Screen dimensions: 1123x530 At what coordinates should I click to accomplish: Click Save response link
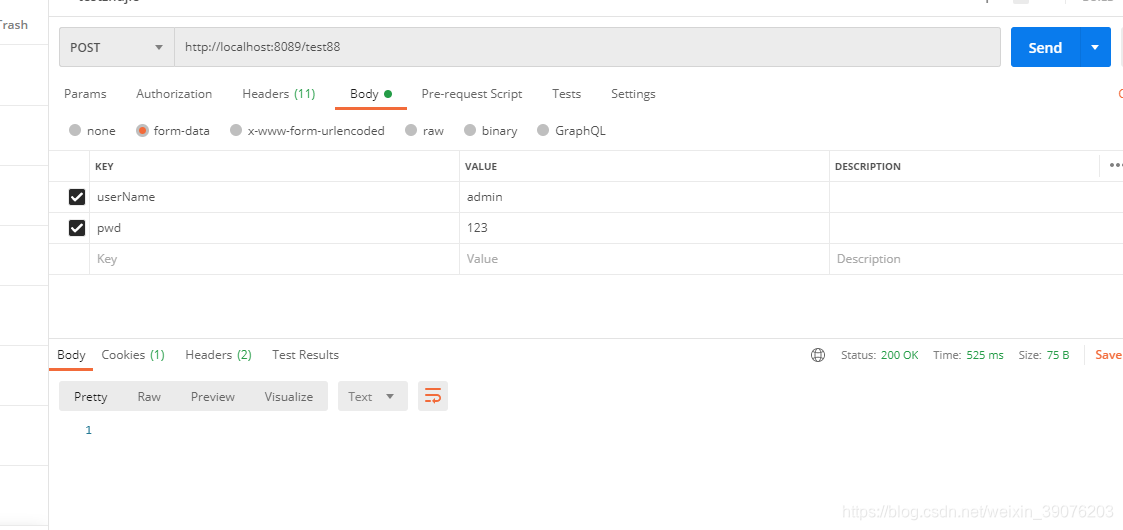point(1108,355)
